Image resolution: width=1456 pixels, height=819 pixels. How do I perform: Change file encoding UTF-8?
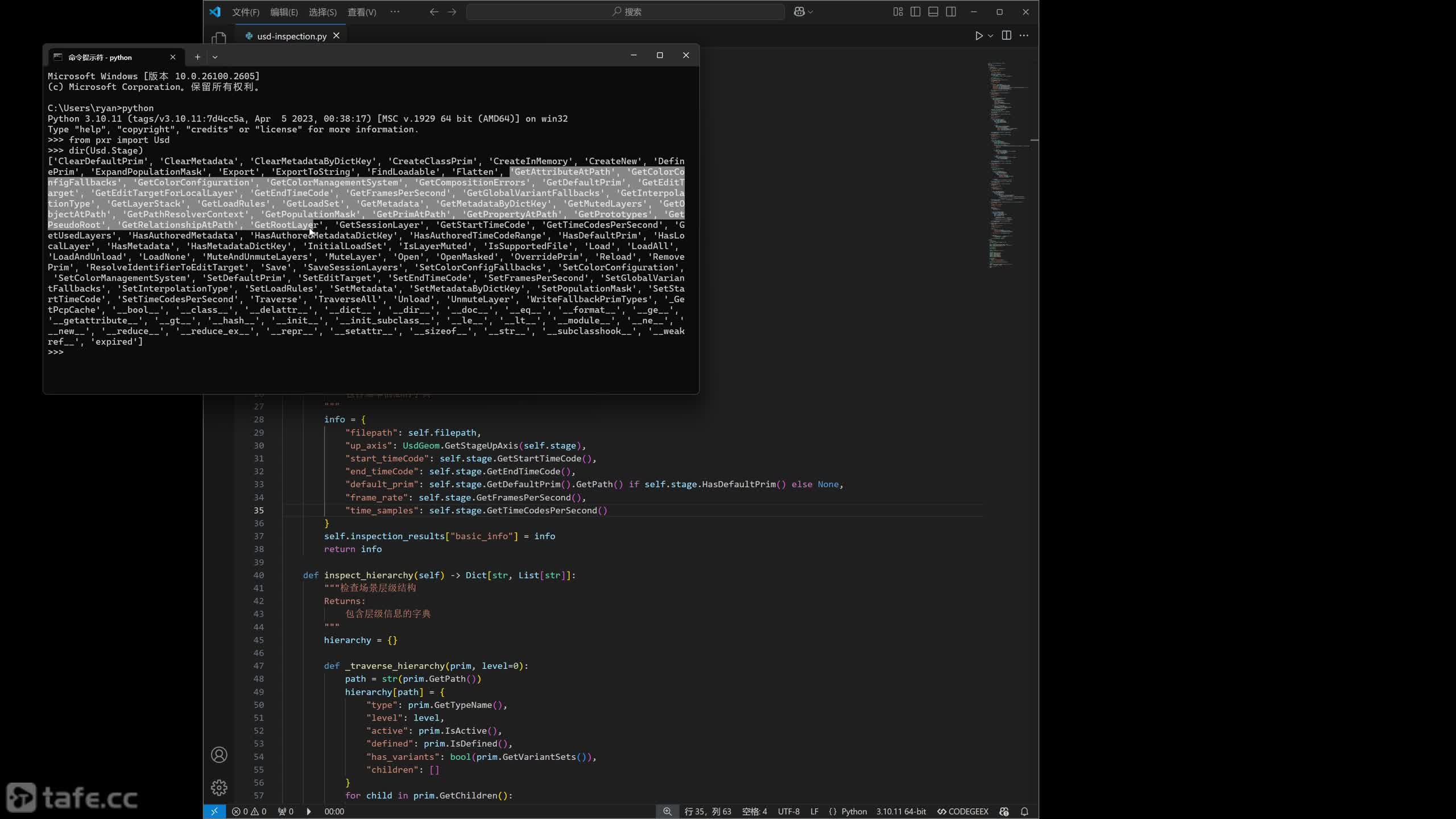coord(789,812)
